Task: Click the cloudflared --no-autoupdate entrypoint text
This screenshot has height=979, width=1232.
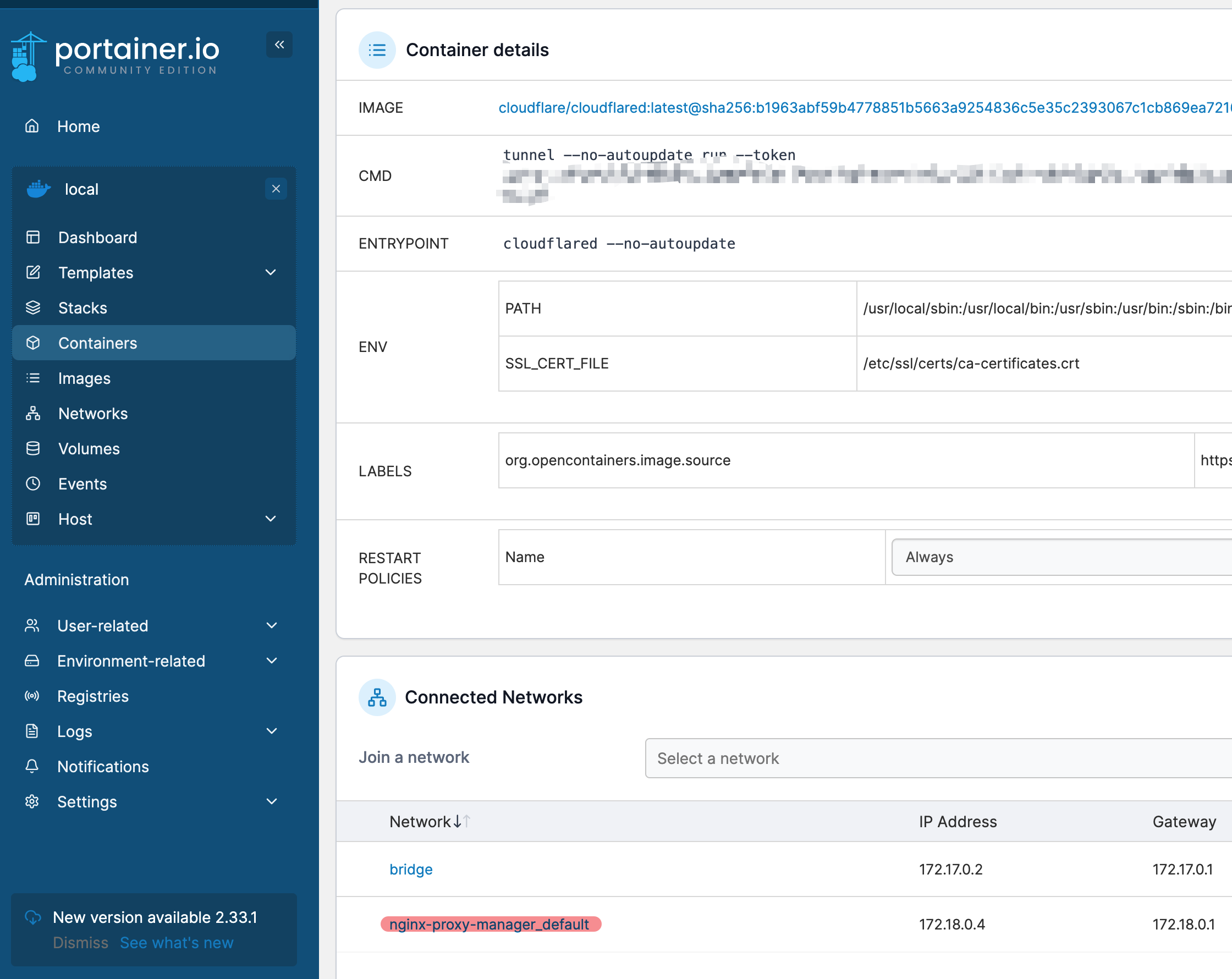Action: pyautogui.click(x=619, y=244)
